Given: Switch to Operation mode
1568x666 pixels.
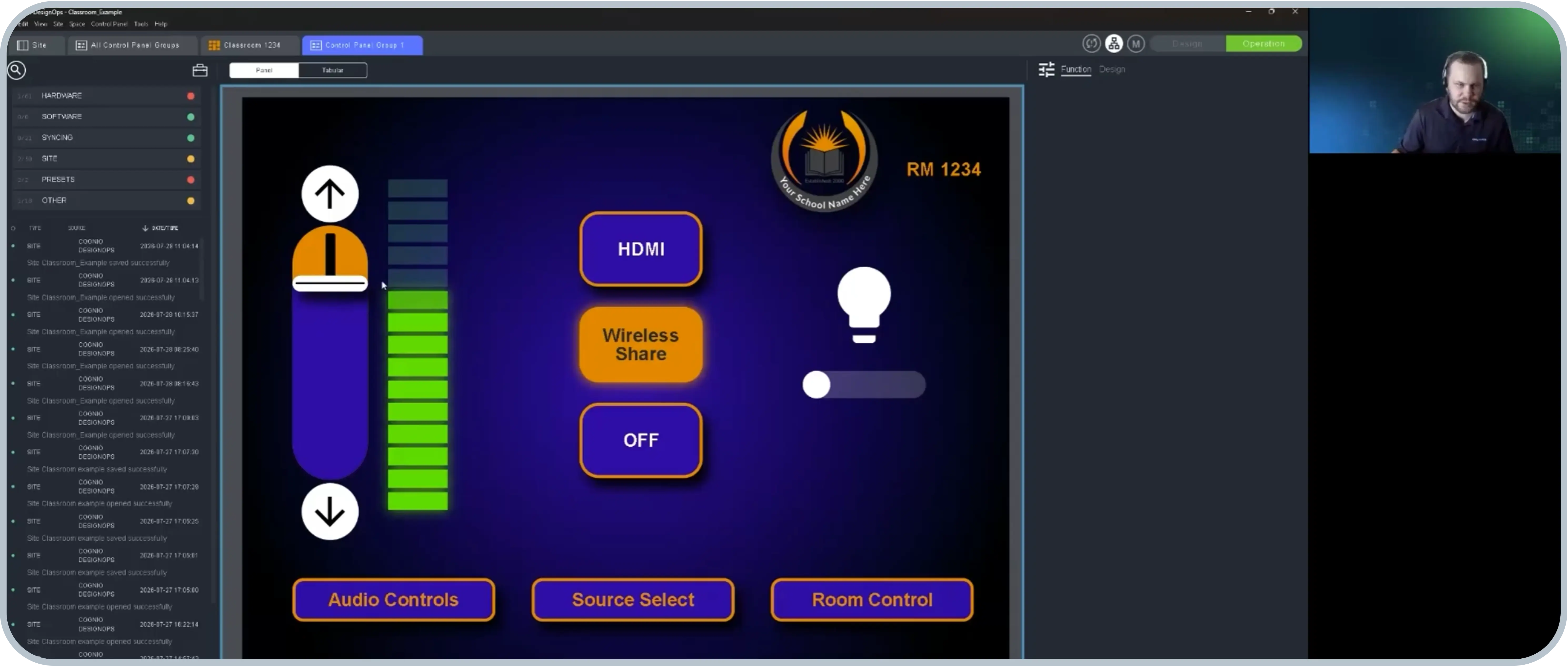Looking at the screenshot, I should [x=1264, y=44].
